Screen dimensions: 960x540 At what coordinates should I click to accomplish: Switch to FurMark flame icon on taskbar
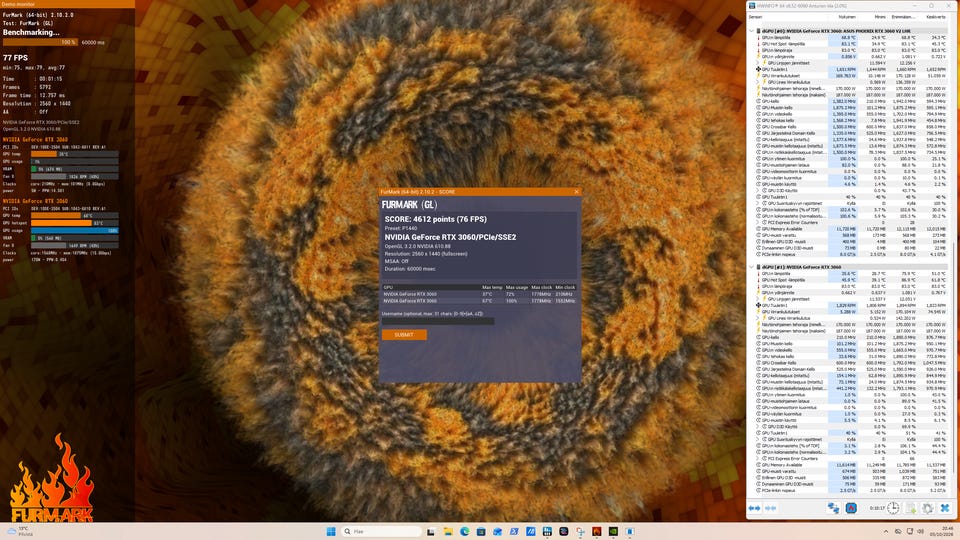point(596,531)
